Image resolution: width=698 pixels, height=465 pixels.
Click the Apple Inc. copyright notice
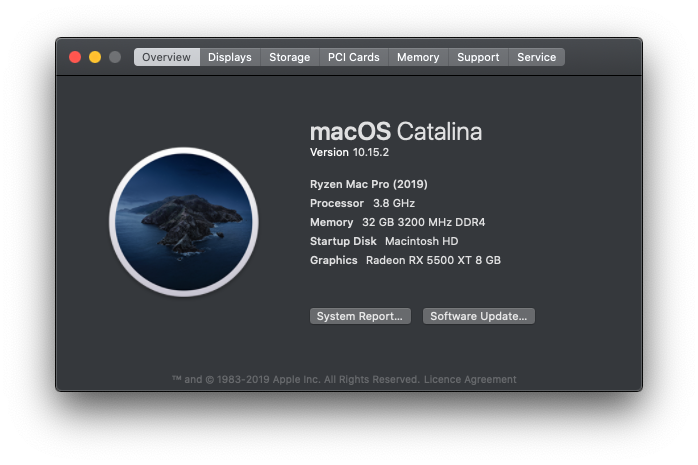296,380
